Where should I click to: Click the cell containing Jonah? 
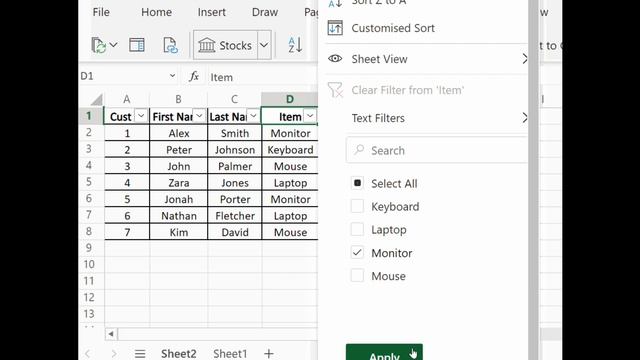(178, 199)
